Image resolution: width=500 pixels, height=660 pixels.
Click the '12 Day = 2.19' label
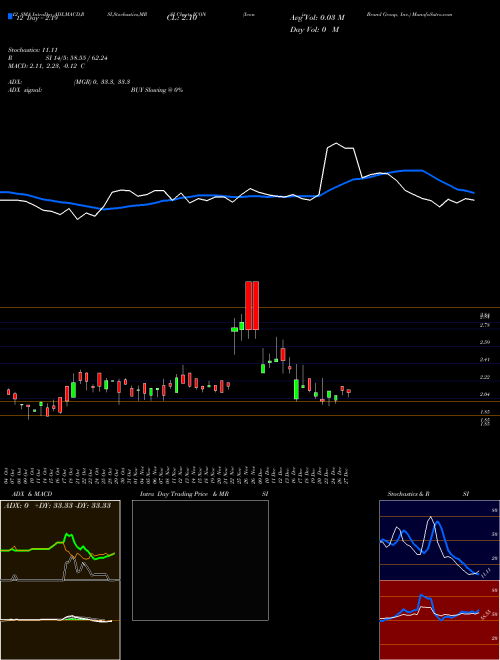pos(35,19)
